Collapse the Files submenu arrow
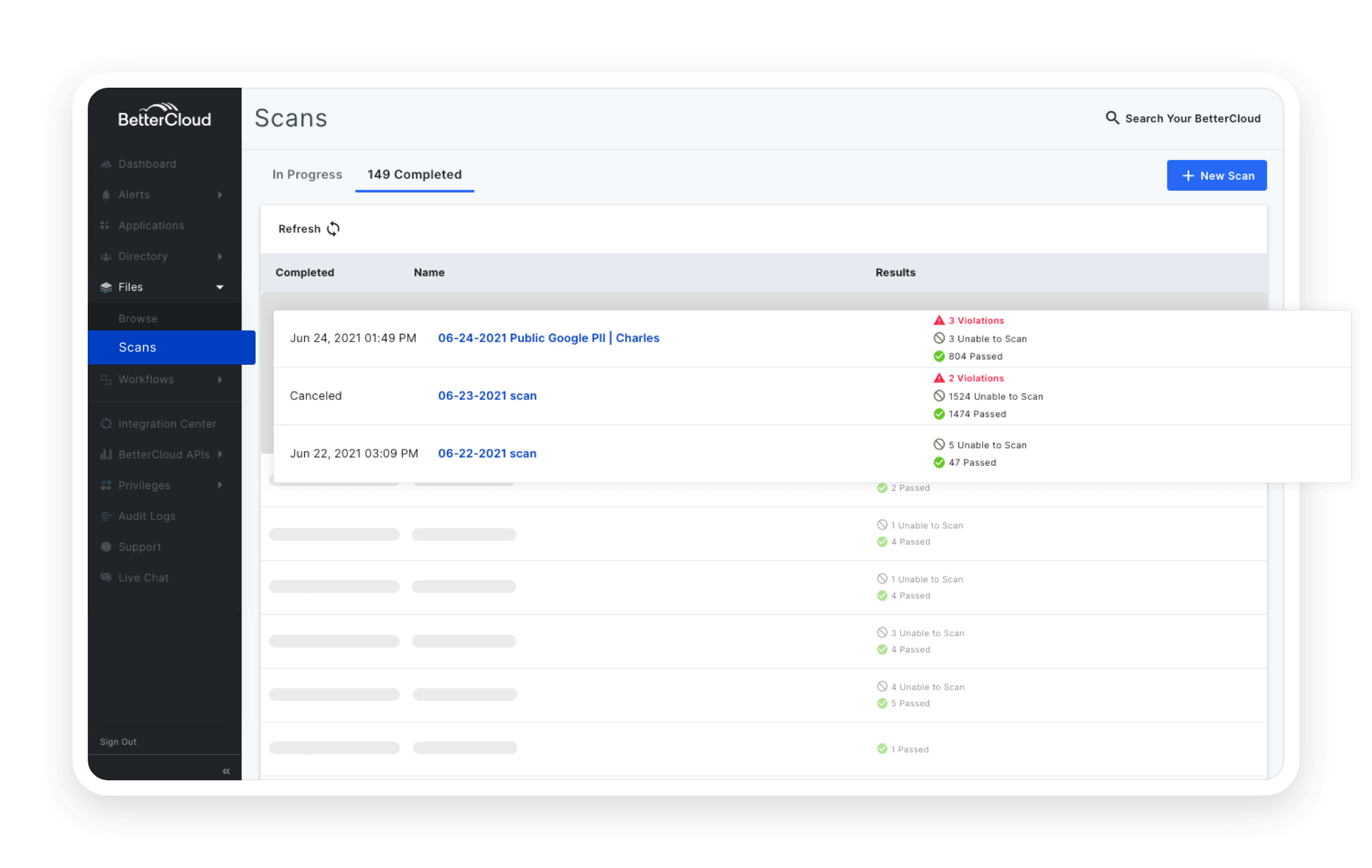This screenshot has height=868, width=1372. click(220, 287)
